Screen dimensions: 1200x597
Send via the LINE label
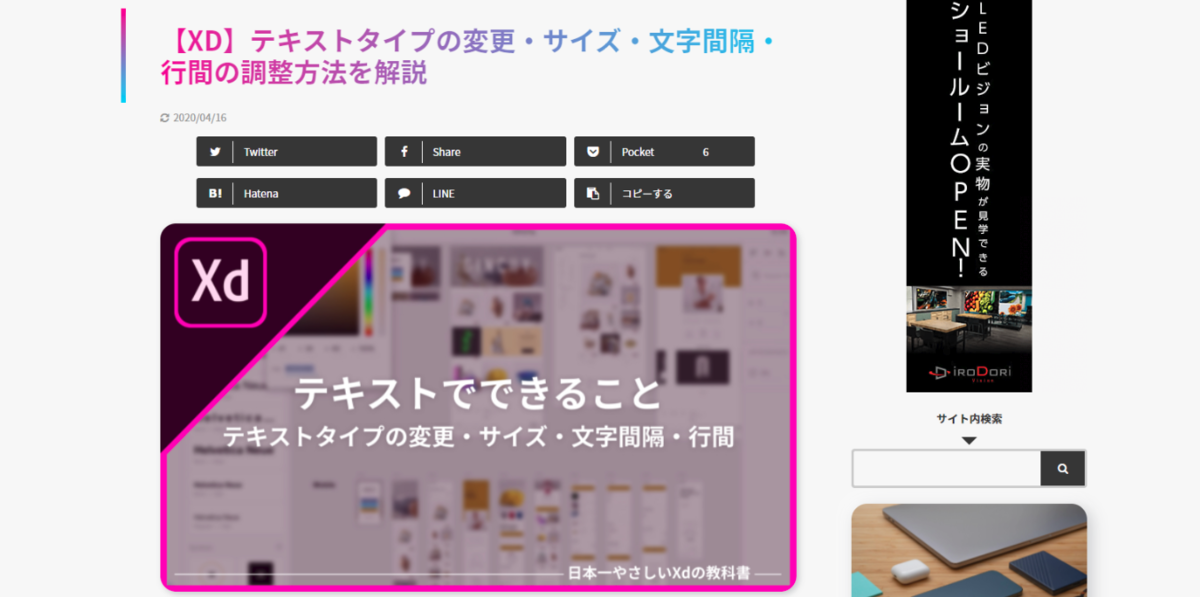click(443, 193)
